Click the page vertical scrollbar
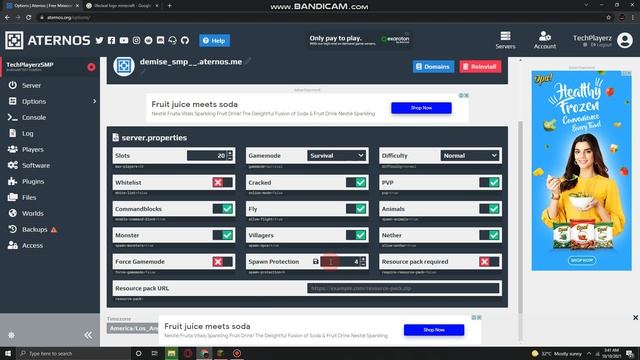This screenshot has width=640, height=360. pos(520,217)
